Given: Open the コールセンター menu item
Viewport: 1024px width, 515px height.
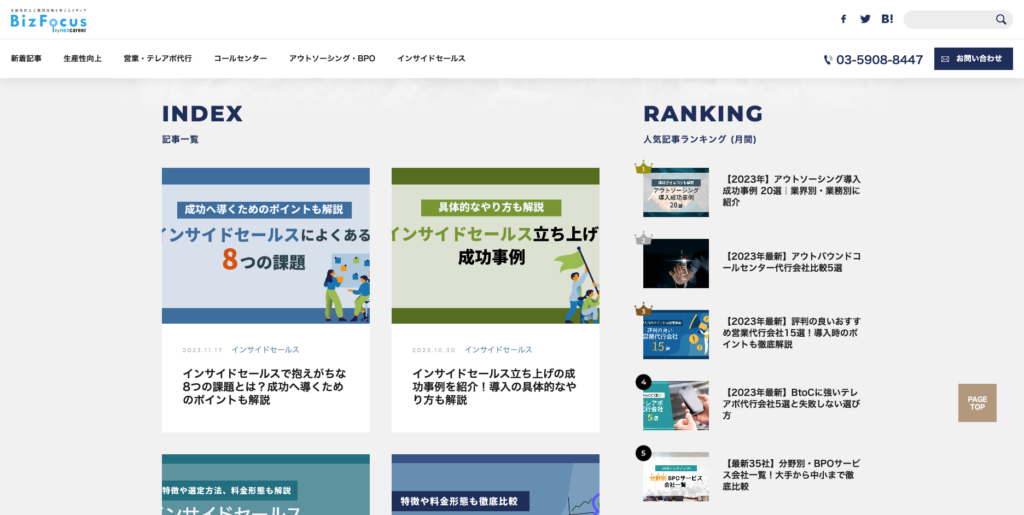Looking at the screenshot, I should click(240, 59).
